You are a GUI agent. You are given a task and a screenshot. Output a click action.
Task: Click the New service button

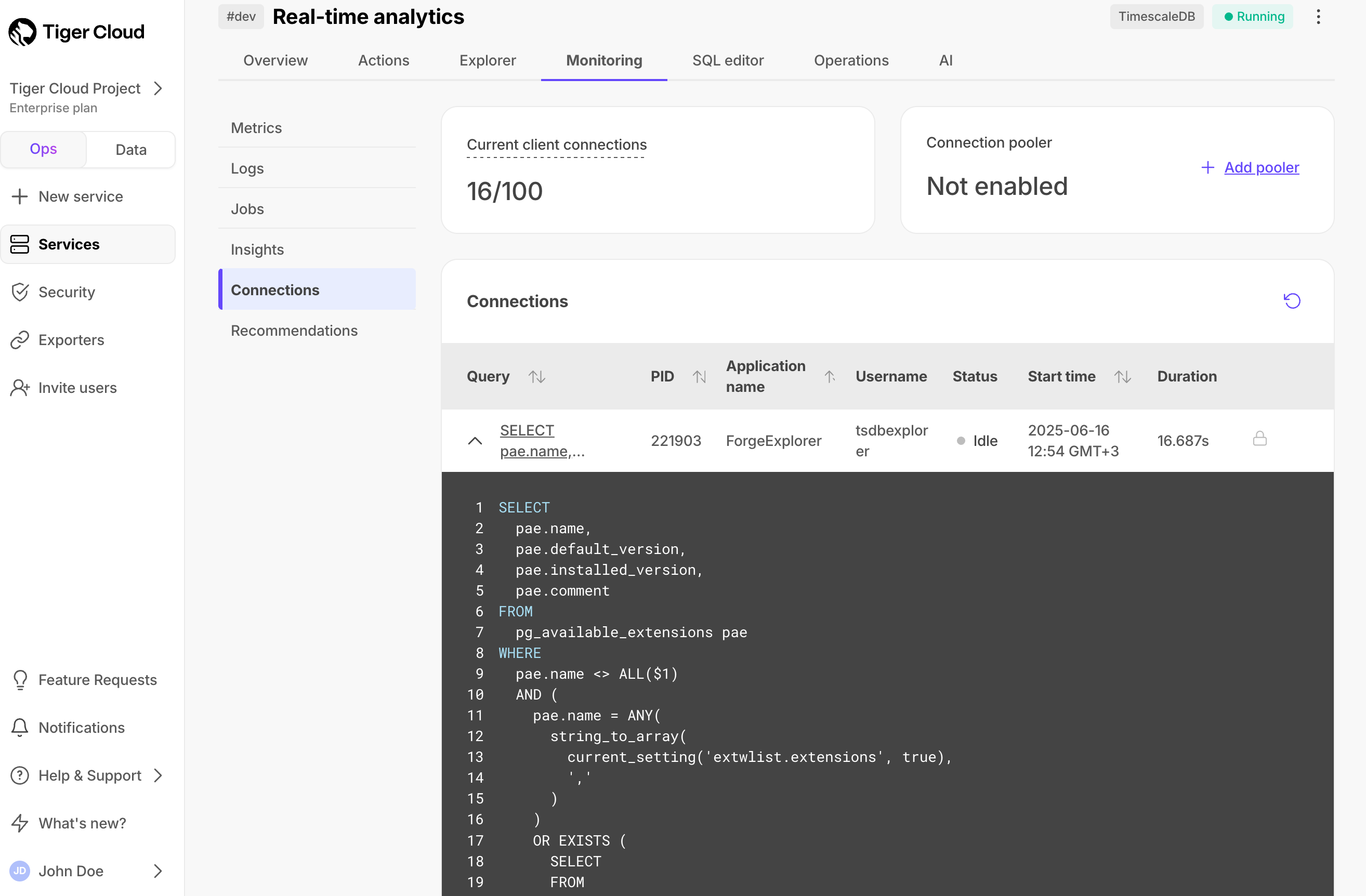88,196
